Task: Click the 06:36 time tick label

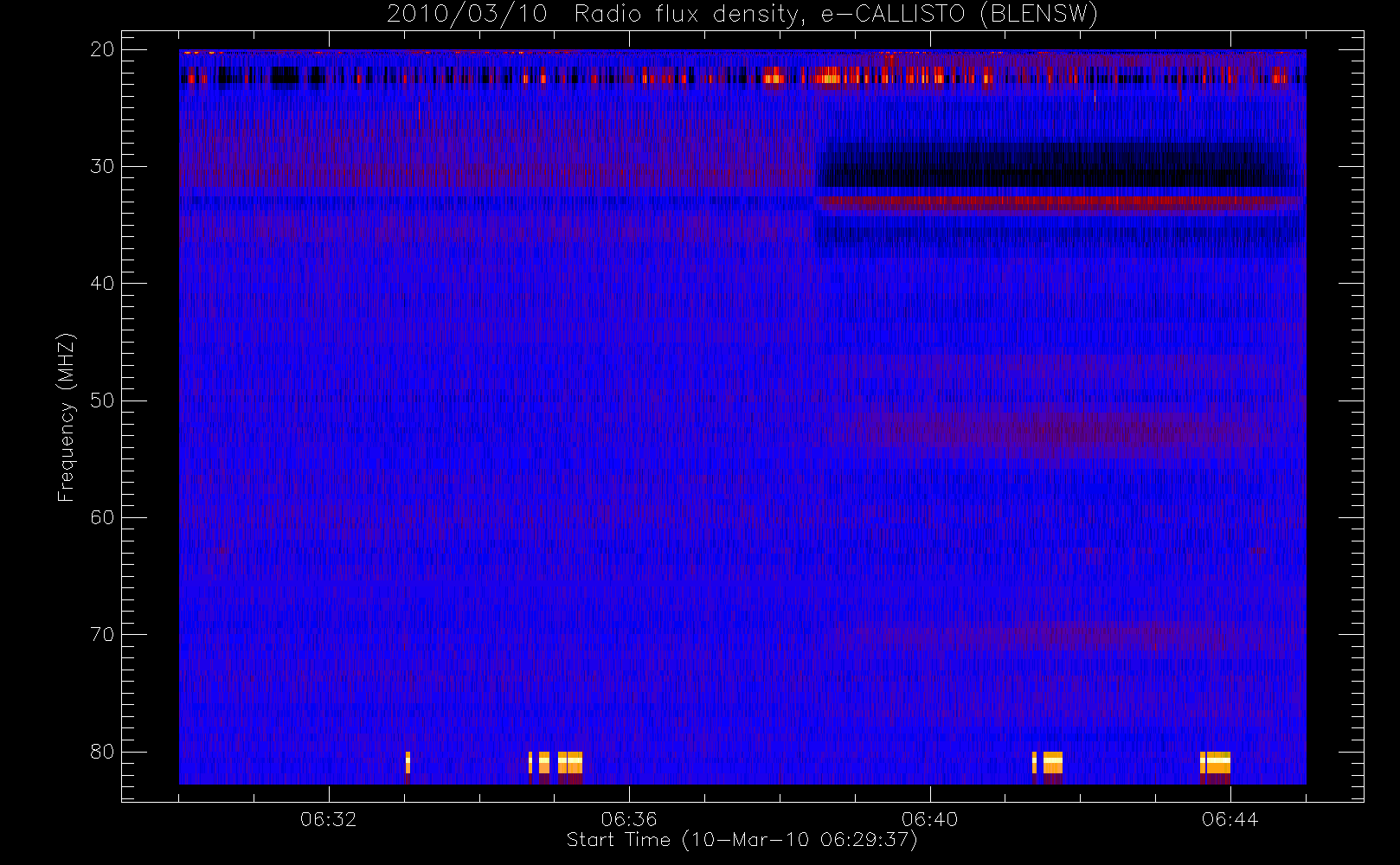Action: tap(629, 819)
